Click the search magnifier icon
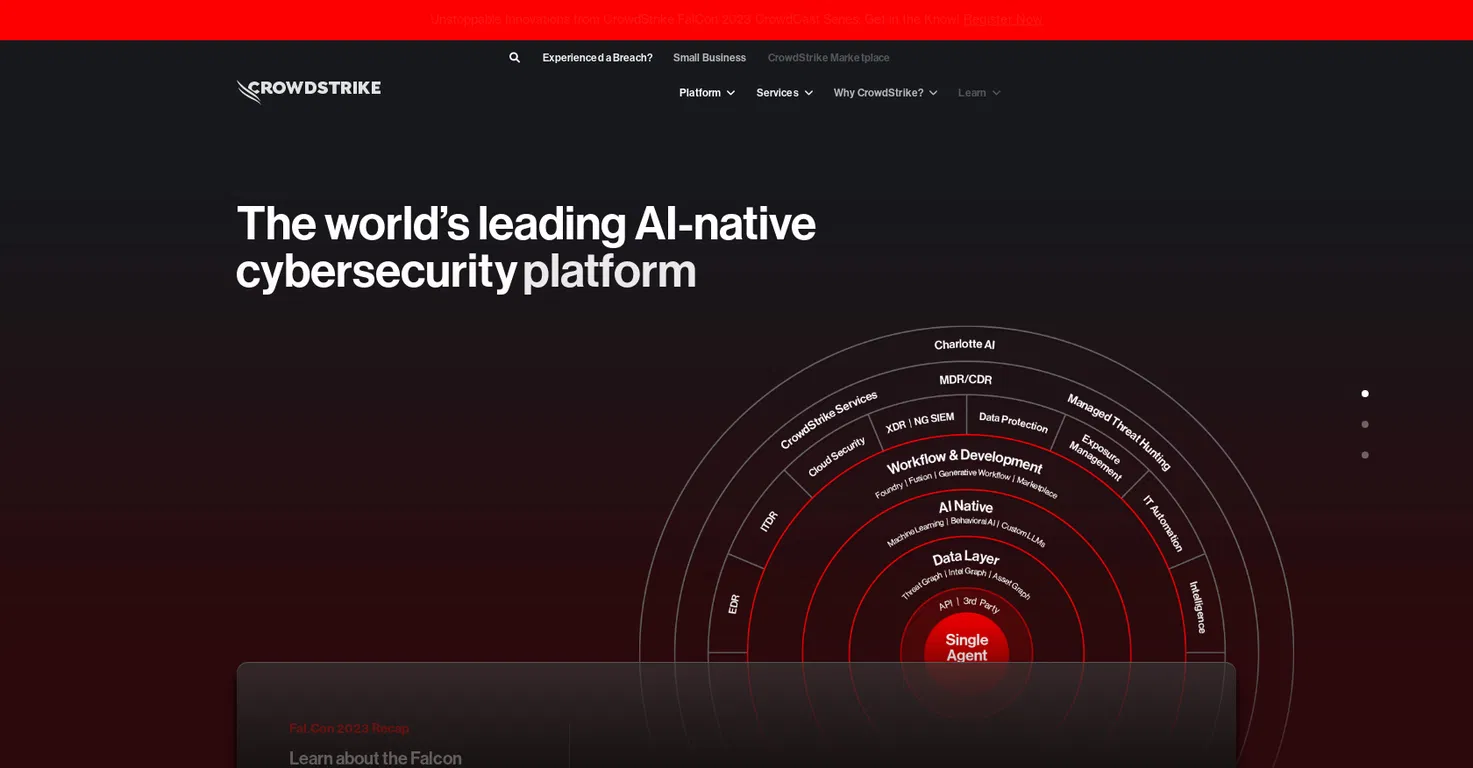Image resolution: width=1473 pixels, height=768 pixels. pos(514,58)
